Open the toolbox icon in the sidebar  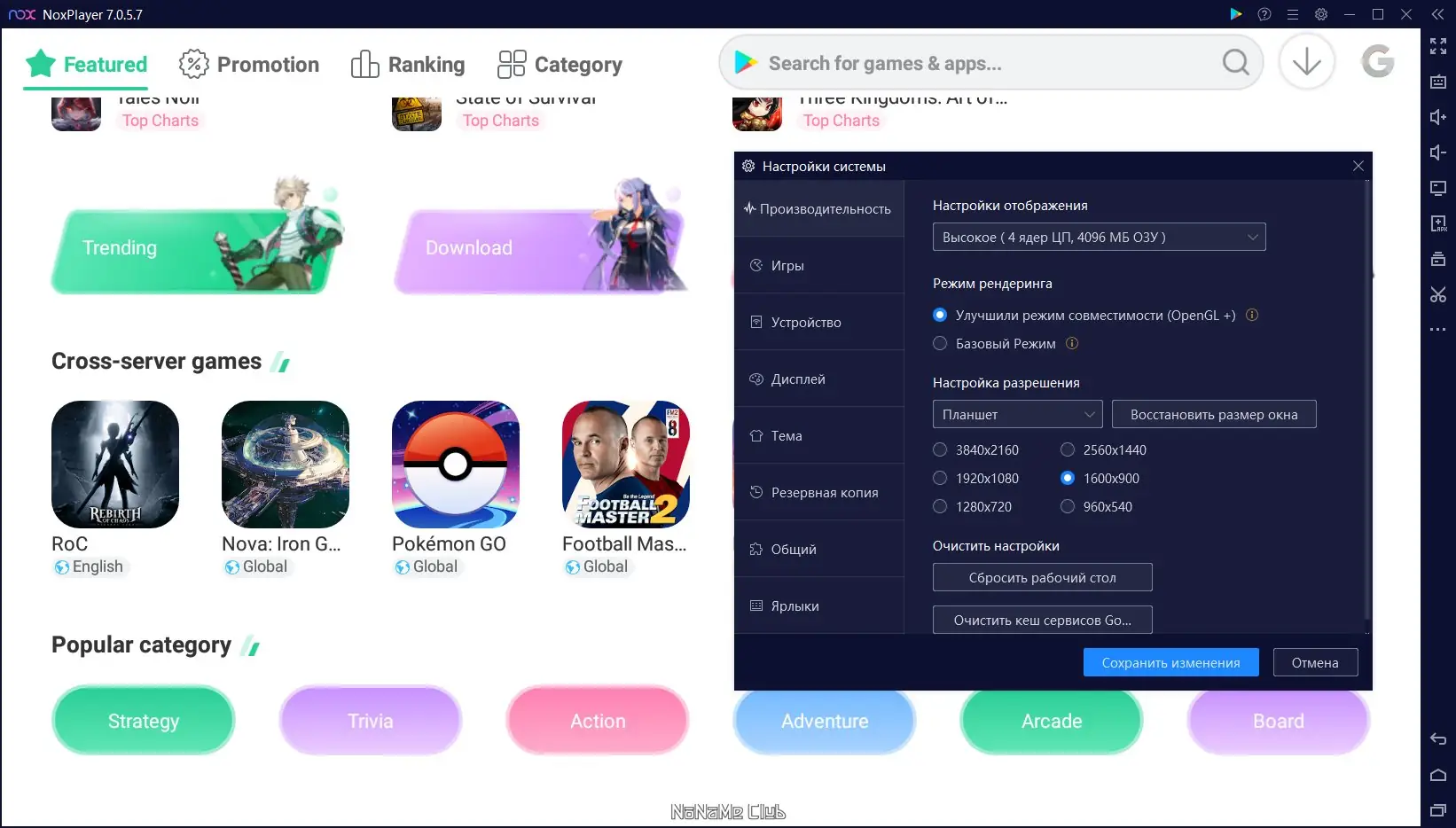pyautogui.click(x=1438, y=259)
